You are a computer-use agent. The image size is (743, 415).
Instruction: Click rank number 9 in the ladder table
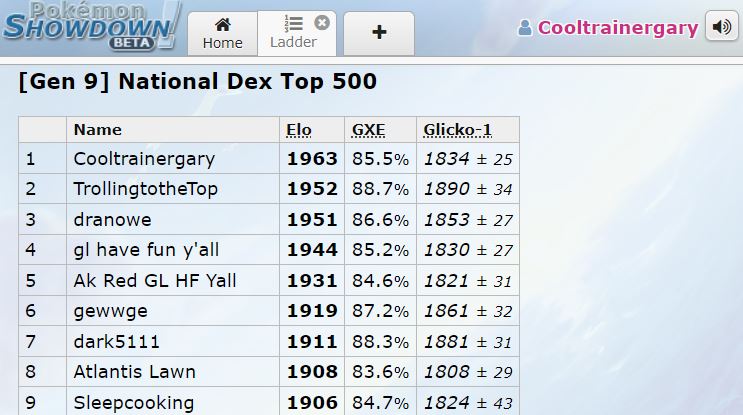[30, 403]
